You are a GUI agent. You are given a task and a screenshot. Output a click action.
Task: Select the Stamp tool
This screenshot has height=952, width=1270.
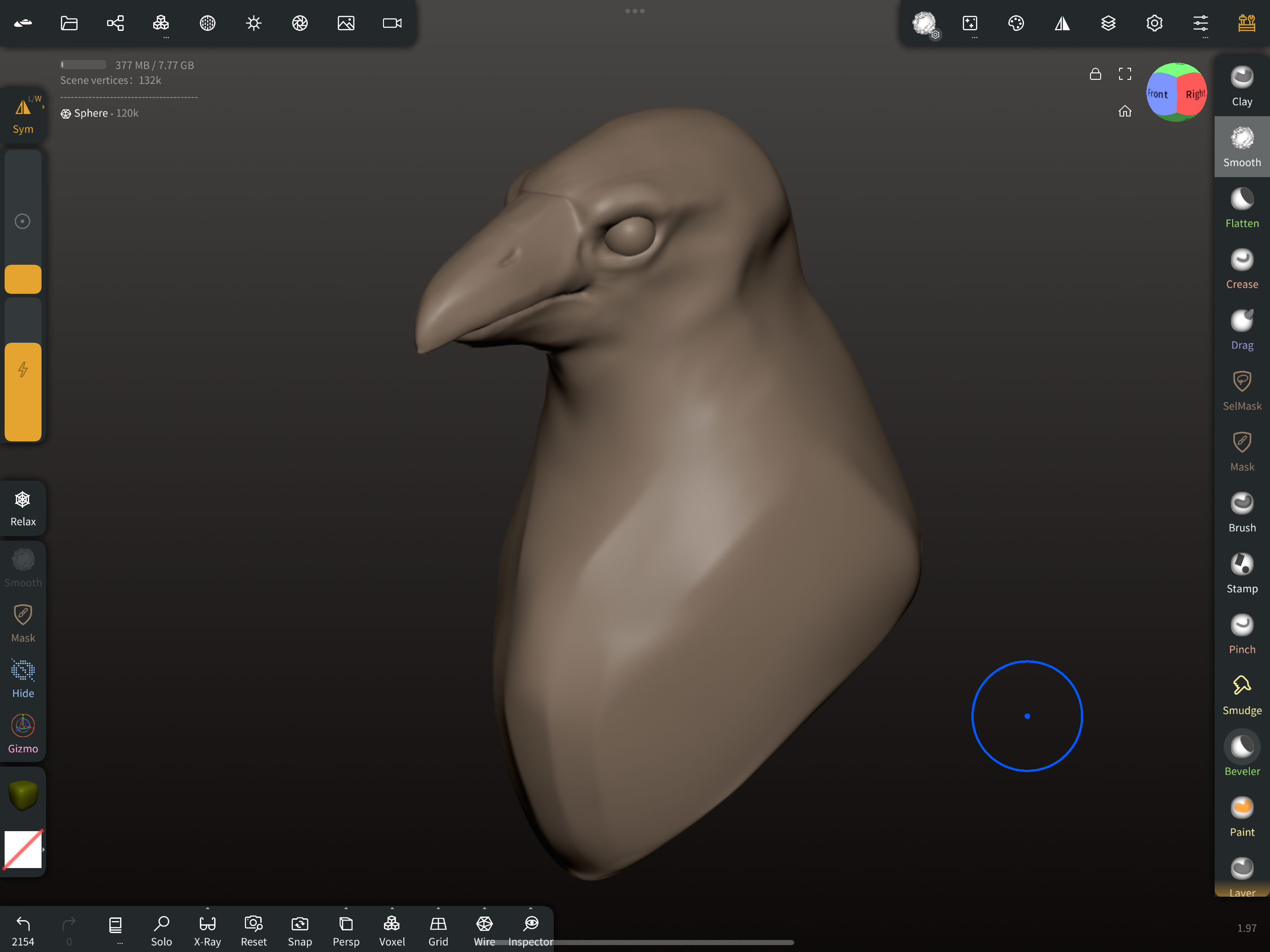(1242, 573)
